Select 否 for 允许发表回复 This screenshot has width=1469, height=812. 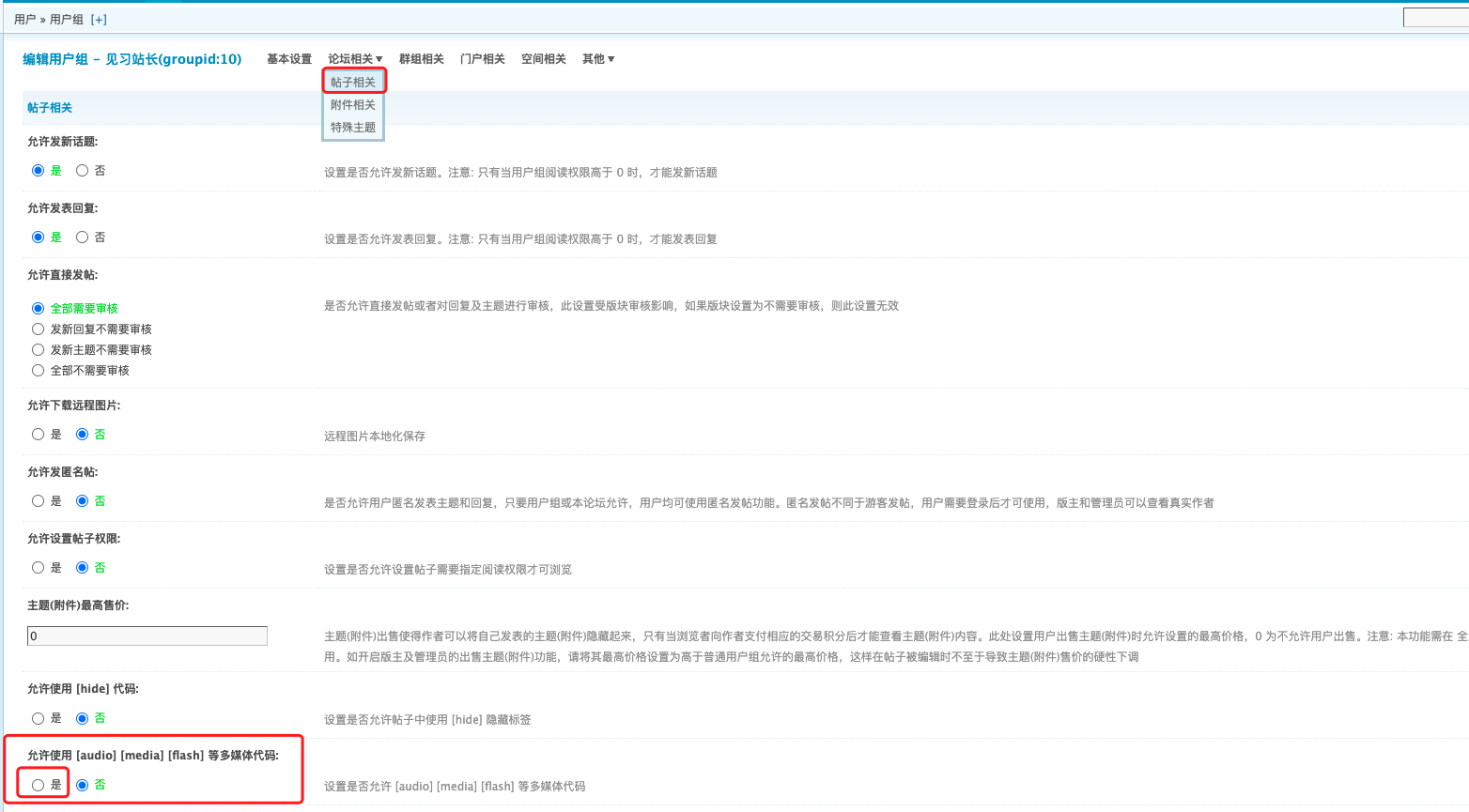pos(83,237)
